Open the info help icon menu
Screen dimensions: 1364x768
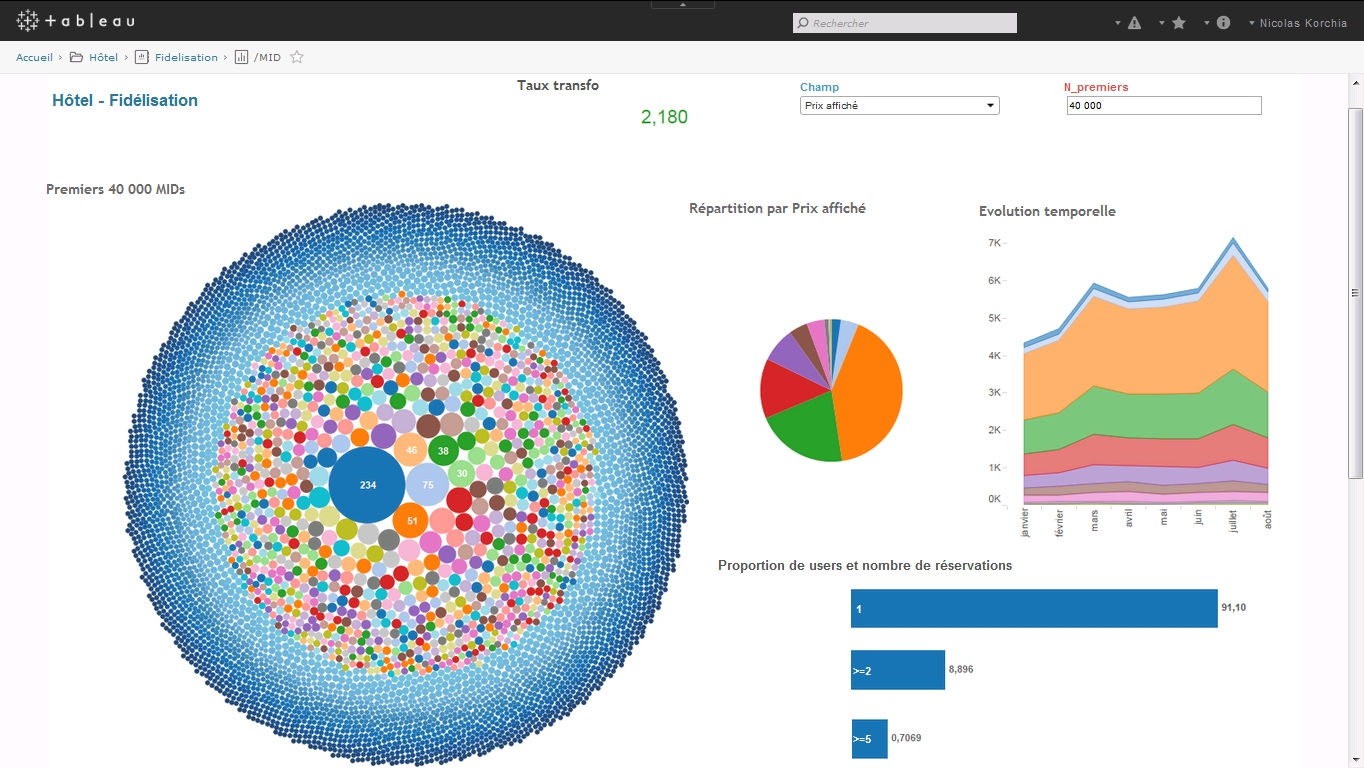[1223, 23]
